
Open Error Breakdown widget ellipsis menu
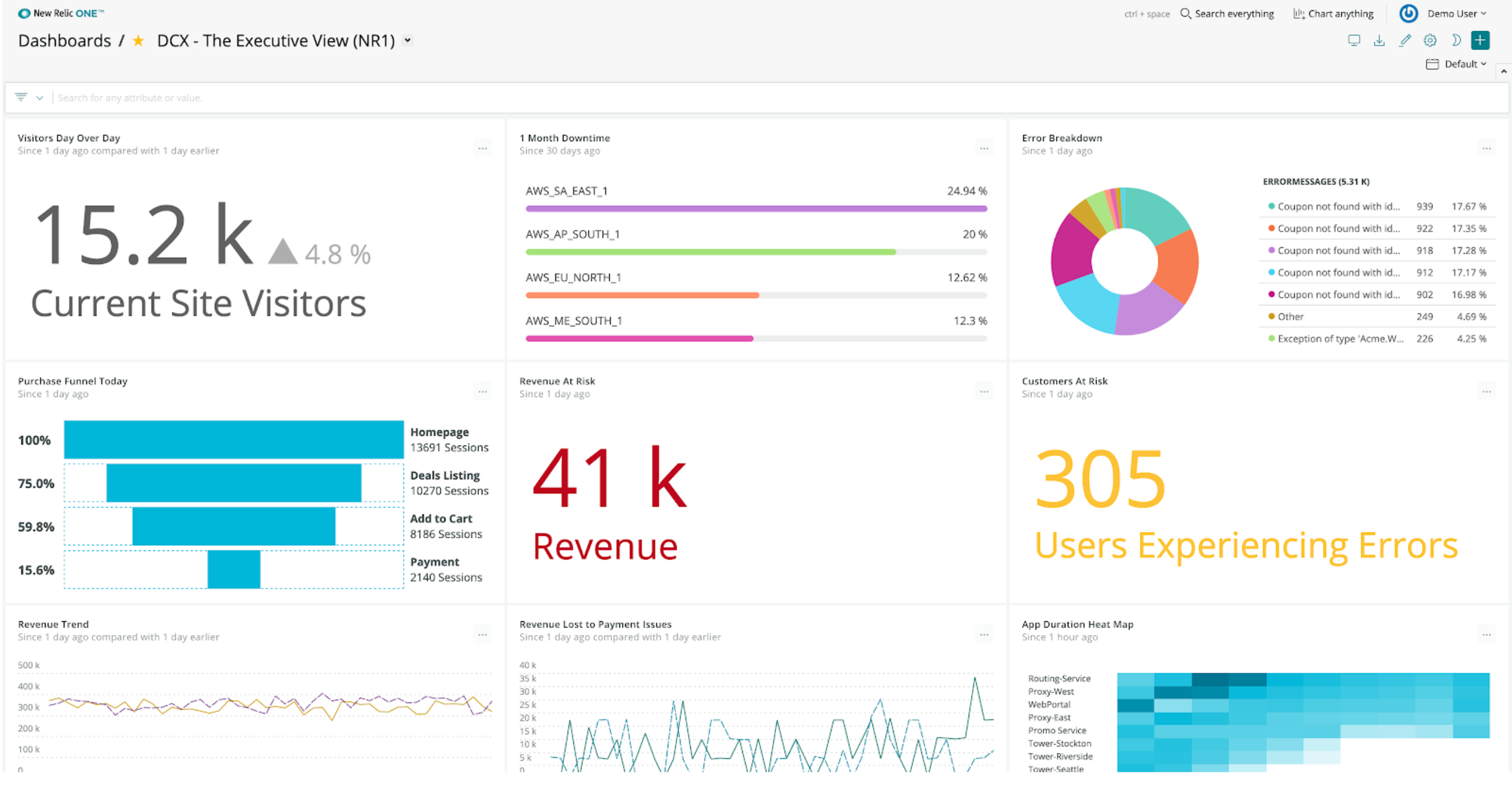coord(1486,149)
